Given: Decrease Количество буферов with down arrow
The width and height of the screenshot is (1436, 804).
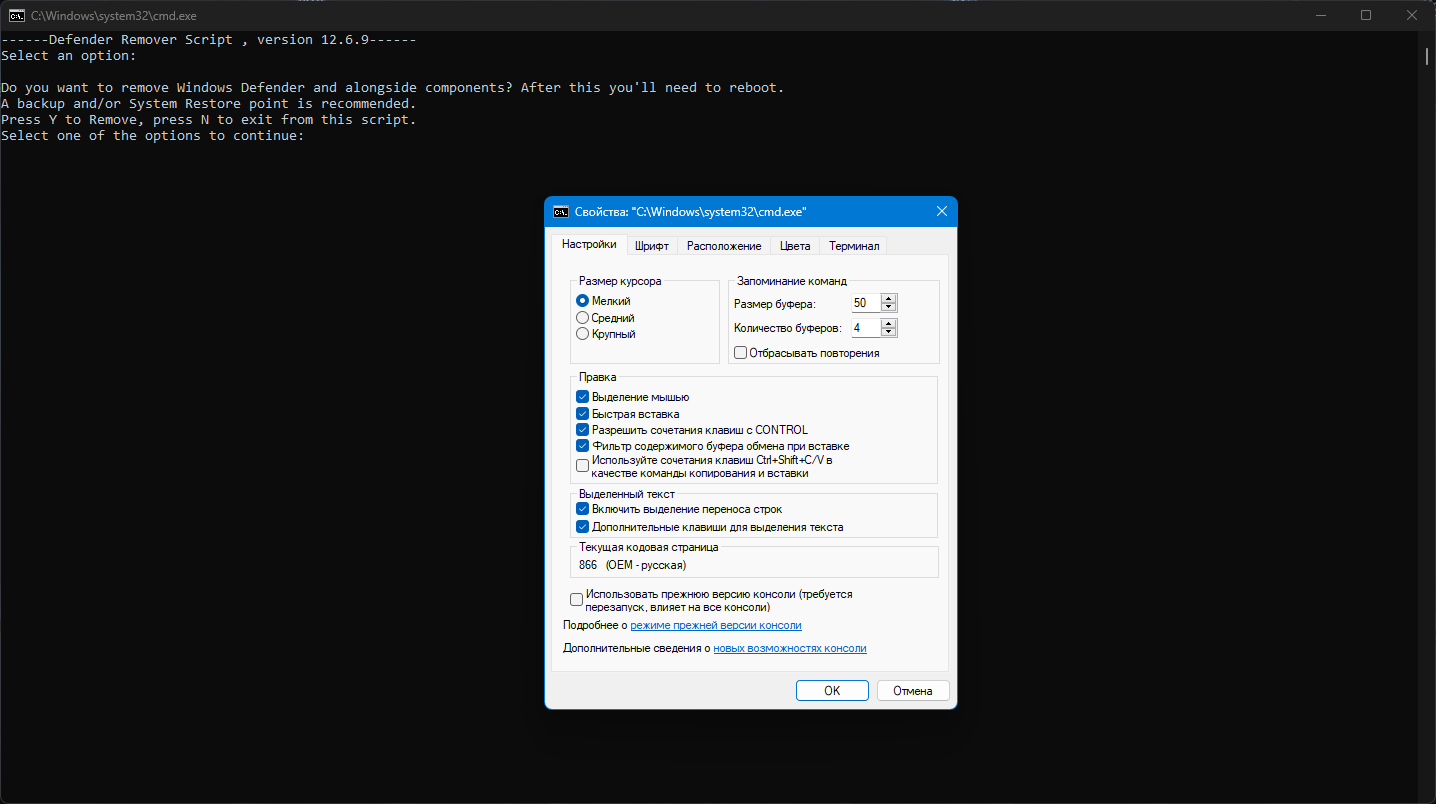Looking at the screenshot, I should coord(889,332).
